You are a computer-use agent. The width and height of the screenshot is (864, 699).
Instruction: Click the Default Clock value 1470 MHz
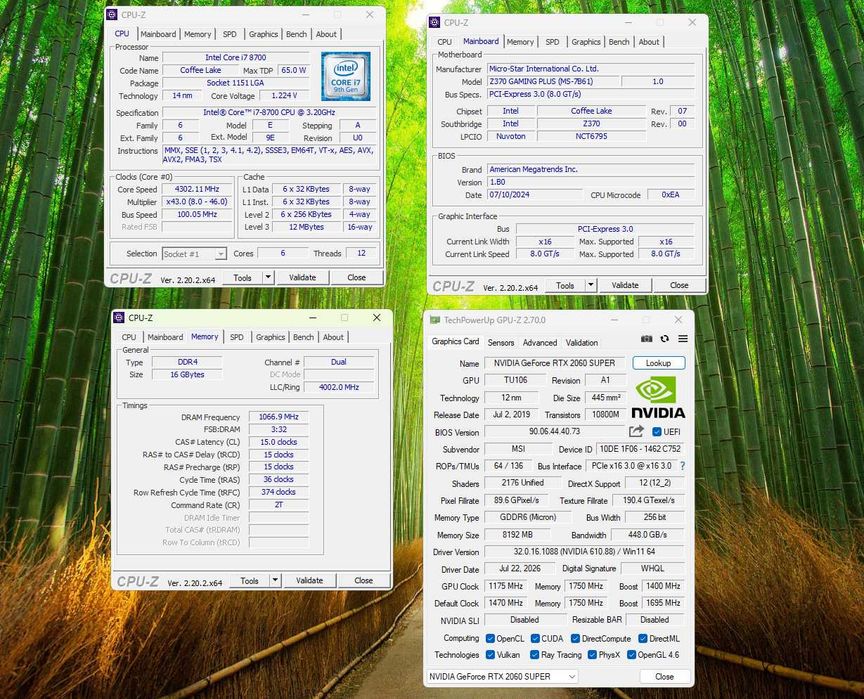(505, 603)
